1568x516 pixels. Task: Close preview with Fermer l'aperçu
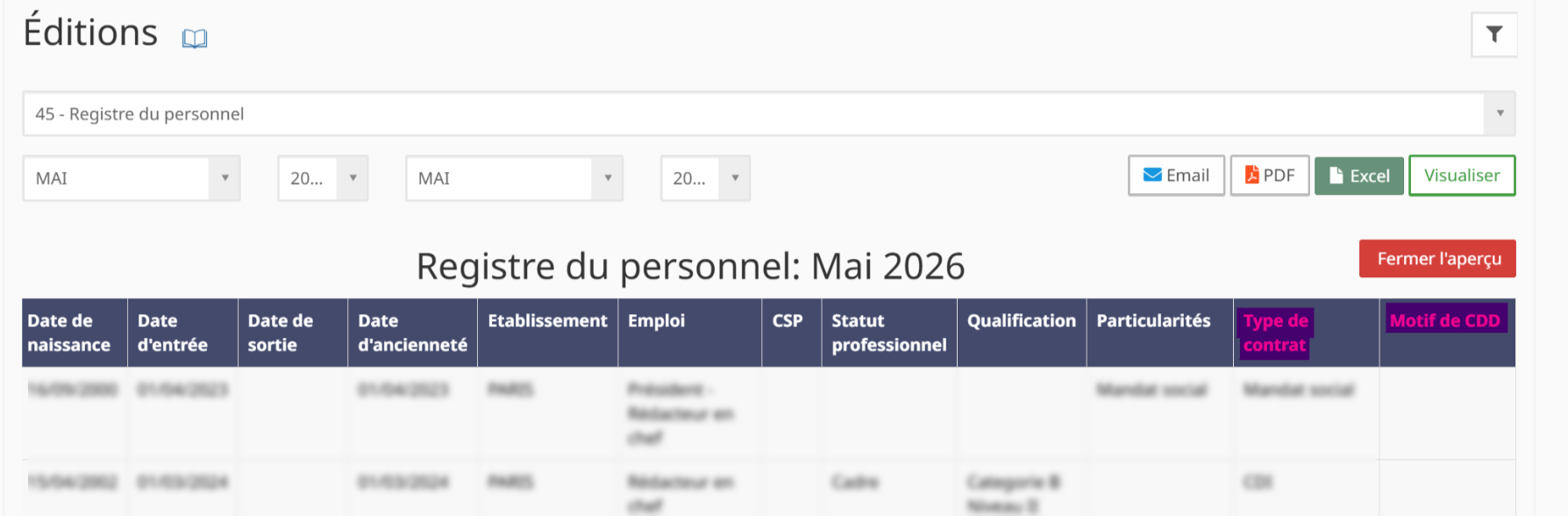(x=1437, y=259)
